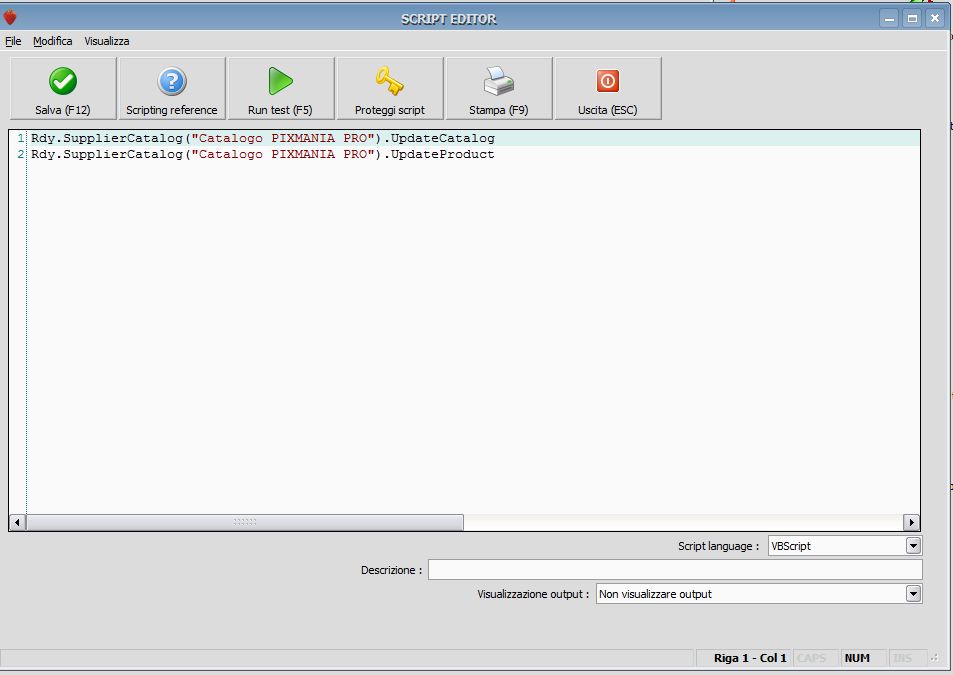Run the script test (F5)
Viewport: 953px width, 675px height.
281,89
